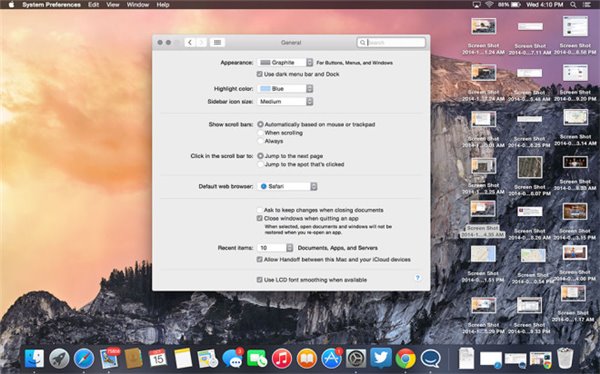This screenshot has width=600, height=374.
Task: Open the Default web browser dropdown
Action: tap(287, 186)
